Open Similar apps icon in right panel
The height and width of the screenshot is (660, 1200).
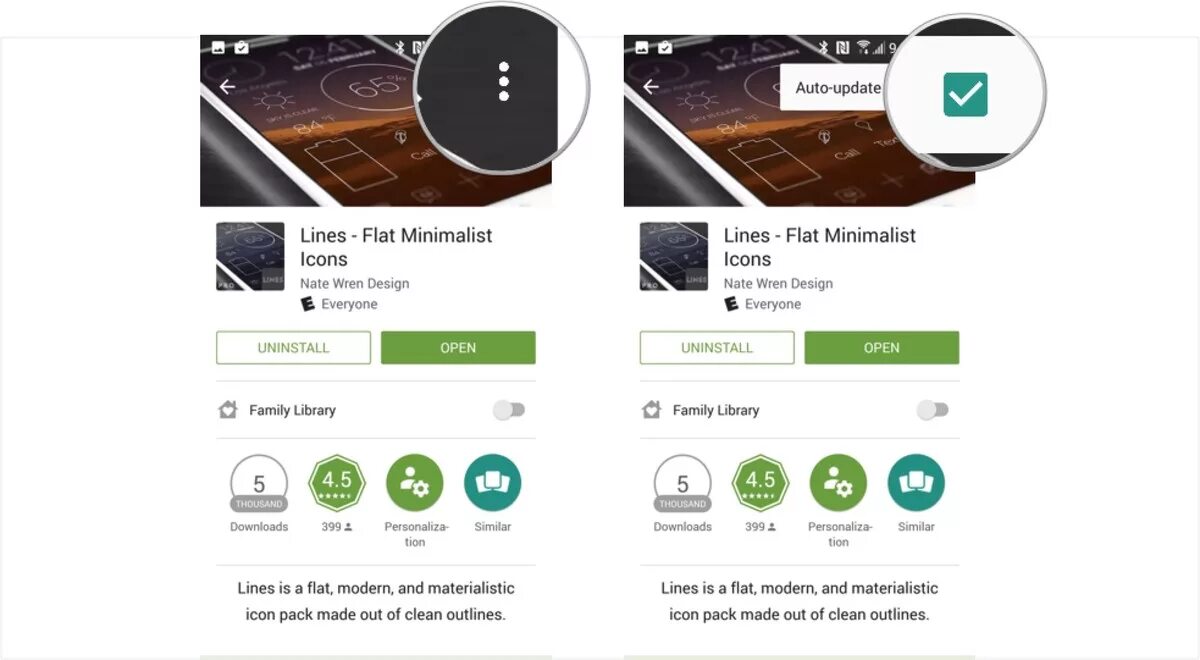pyautogui.click(x=916, y=483)
